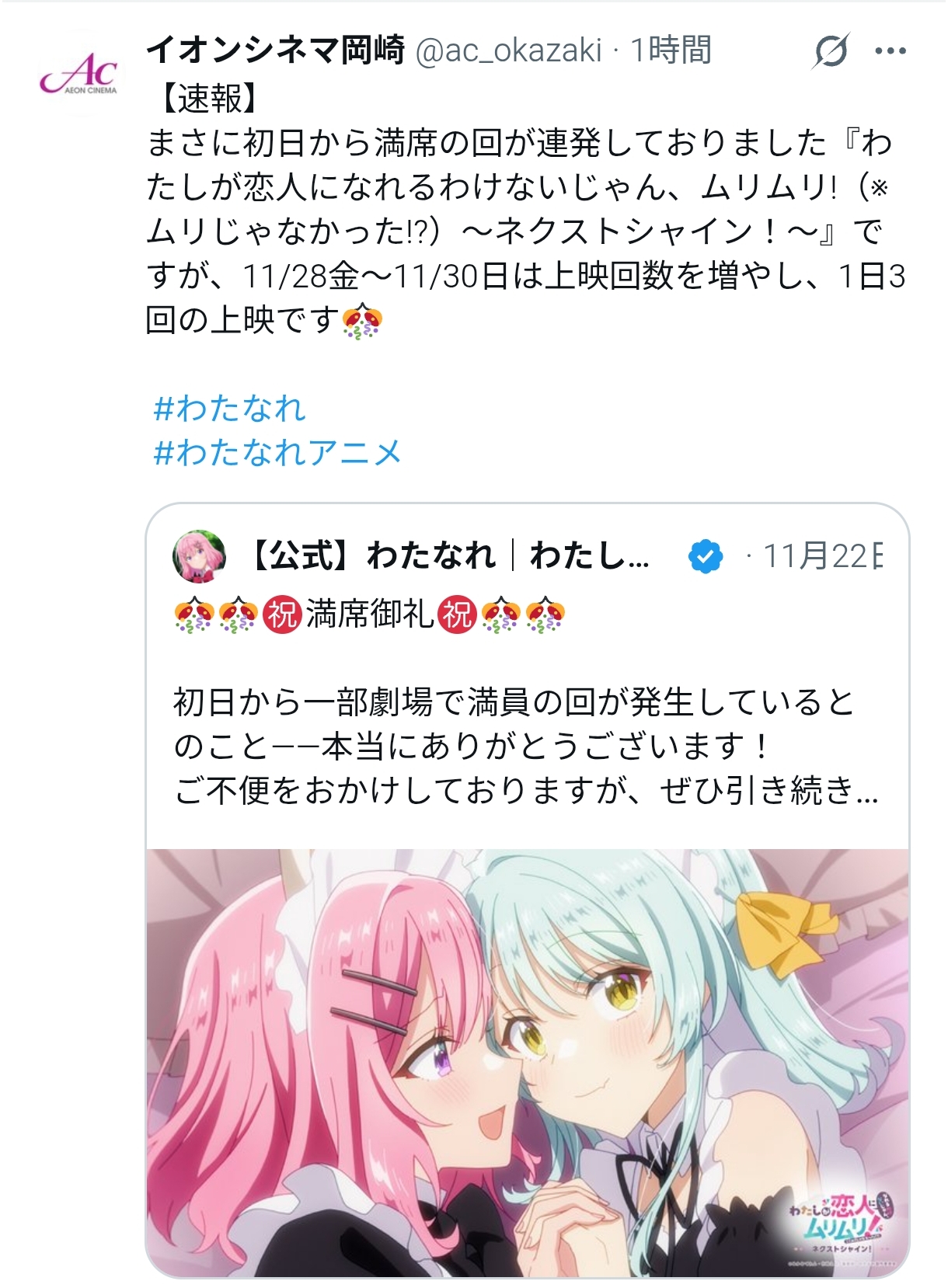The image size is (948, 1288).
Task: Open the three-dot more options menu
Action: pyautogui.click(x=890, y=51)
